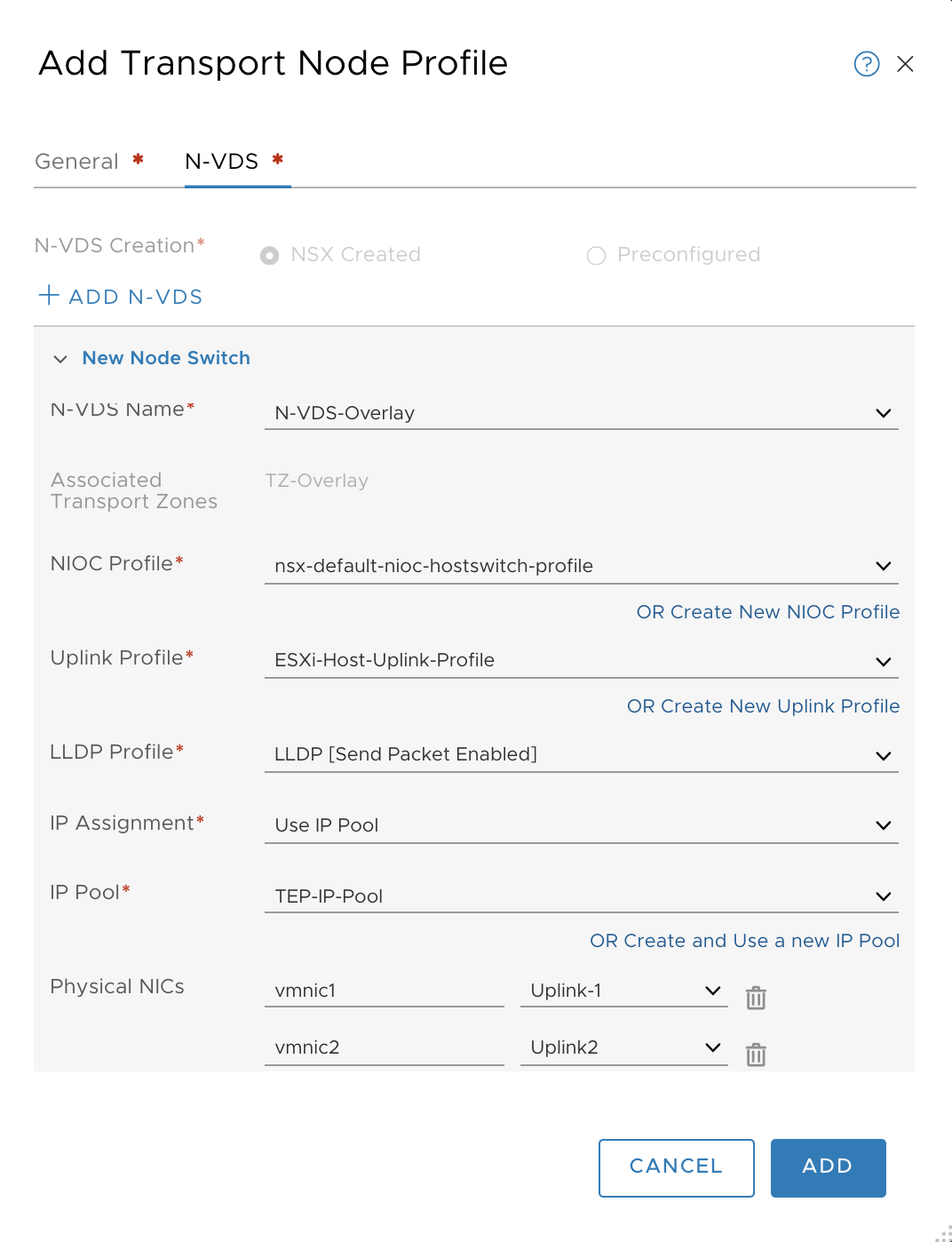Screen dimensions: 952x1242
Task: Delete the vmnic2 physical NIC row
Action: [x=756, y=1055]
